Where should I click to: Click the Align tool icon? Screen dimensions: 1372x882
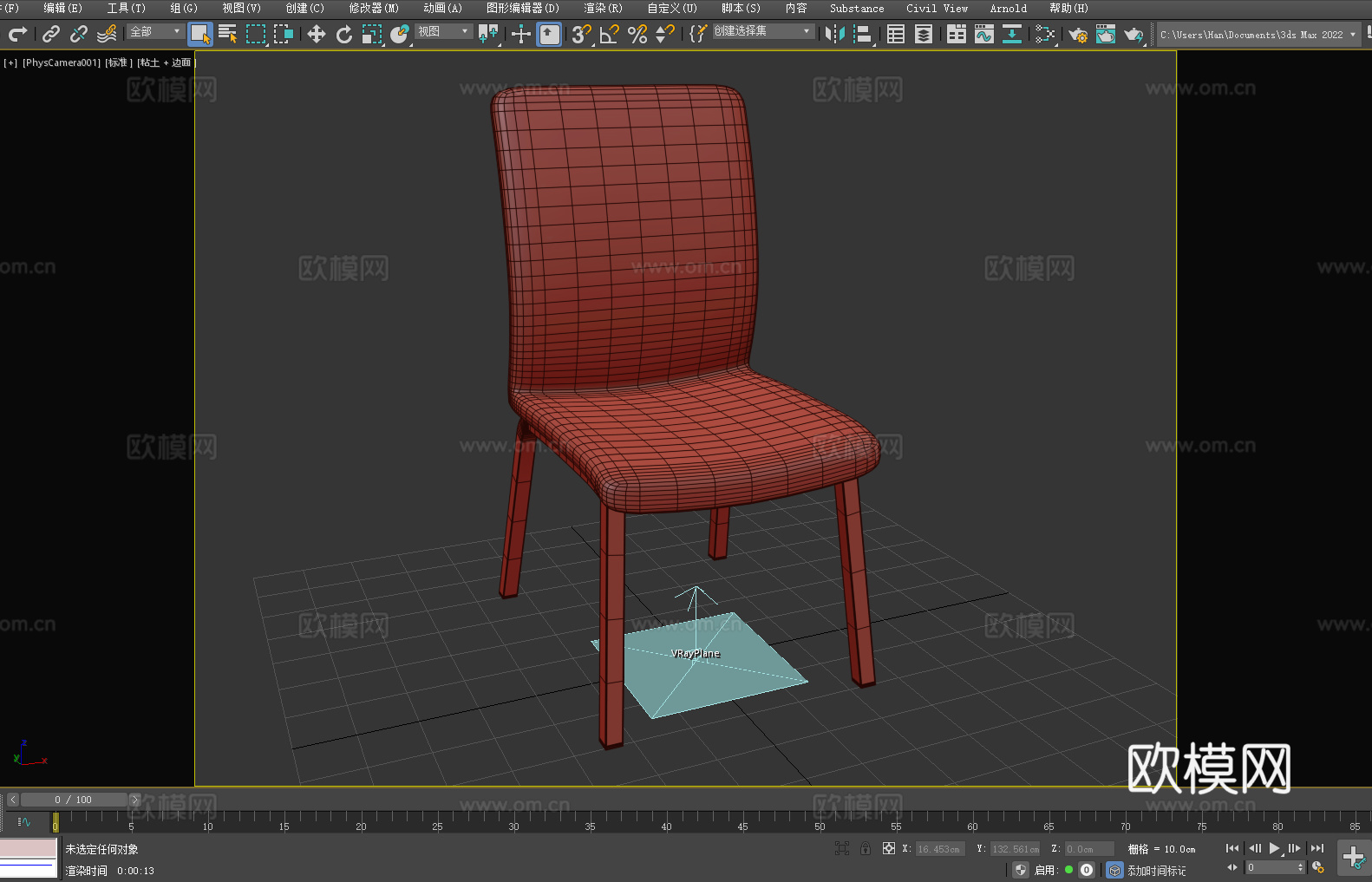[x=863, y=34]
